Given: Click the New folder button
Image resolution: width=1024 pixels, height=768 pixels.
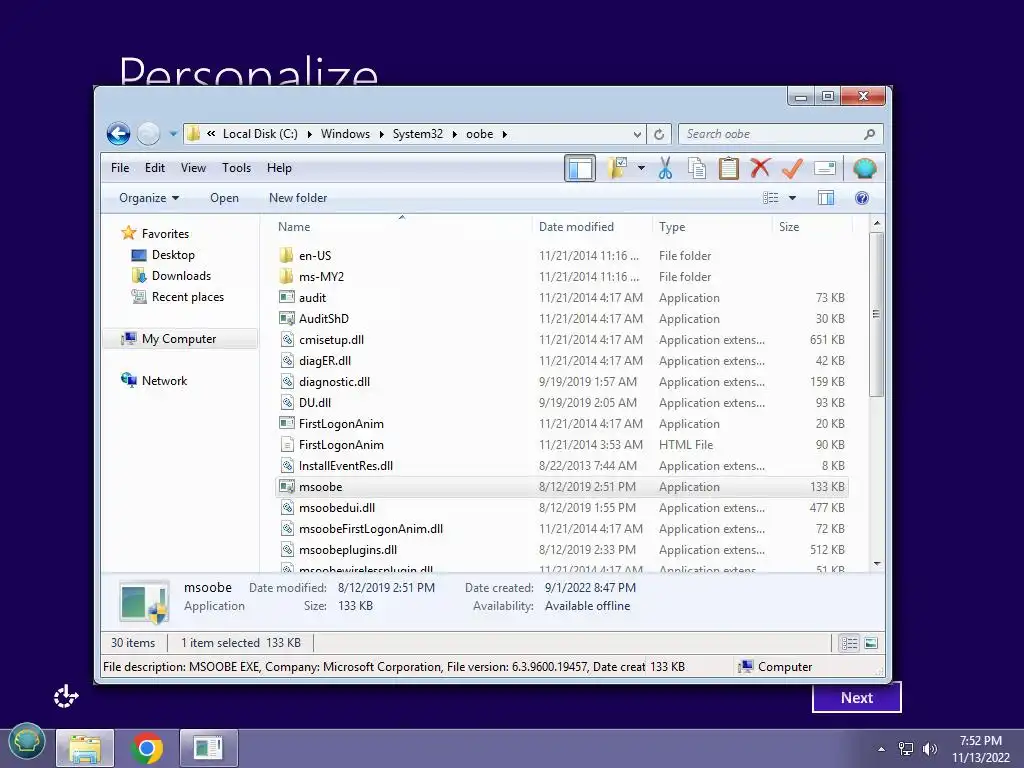Looking at the screenshot, I should [x=298, y=198].
